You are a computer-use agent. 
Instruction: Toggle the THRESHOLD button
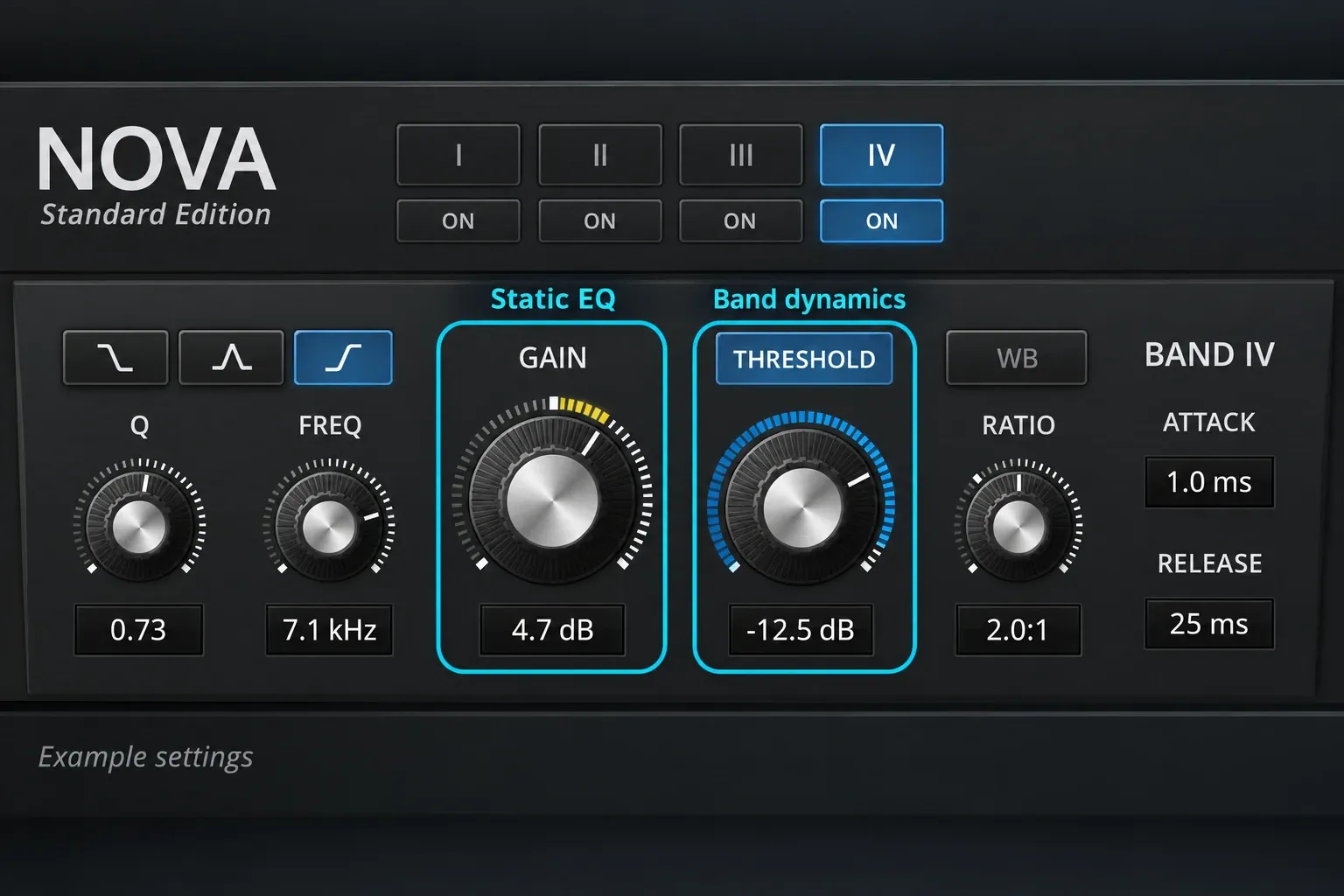[x=804, y=359]
